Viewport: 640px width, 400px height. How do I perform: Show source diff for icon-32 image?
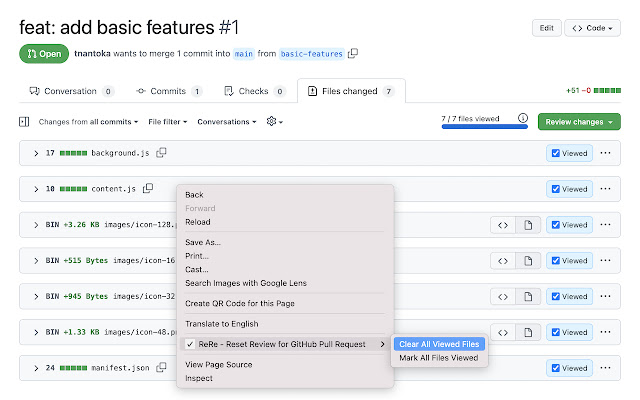pyautogui.click(x=503, y=297)
